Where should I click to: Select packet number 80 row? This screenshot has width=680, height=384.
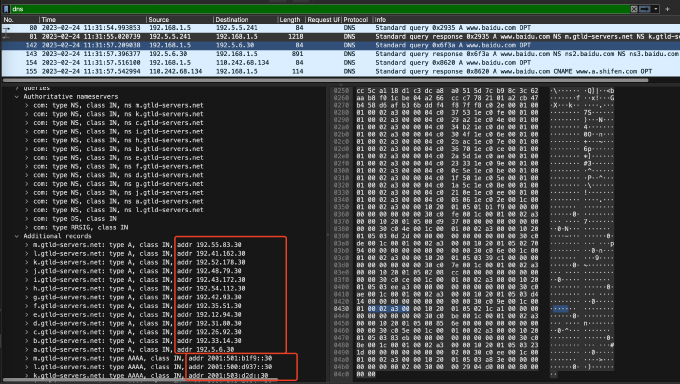[340, 28]
